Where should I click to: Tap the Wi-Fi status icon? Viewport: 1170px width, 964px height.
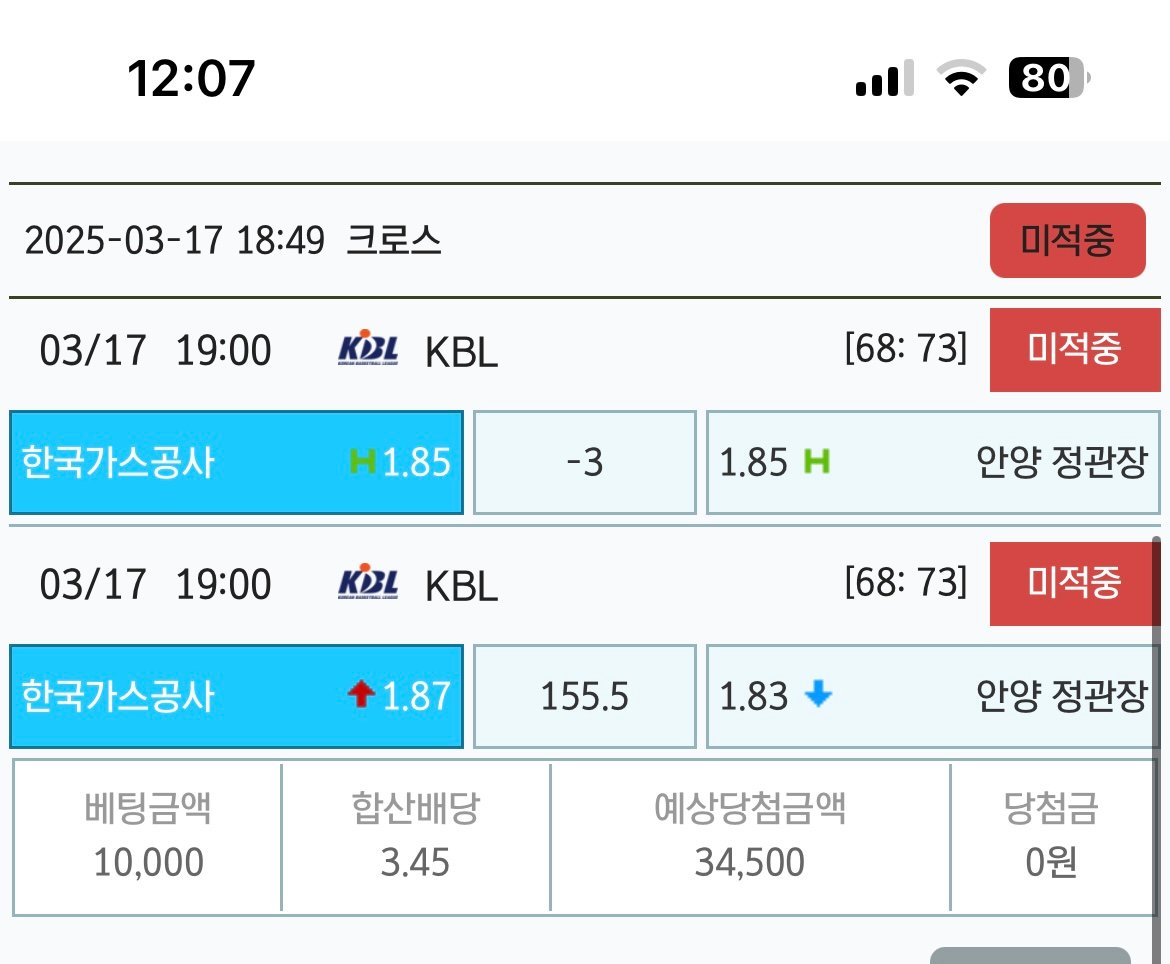click(x=960, y=78)
